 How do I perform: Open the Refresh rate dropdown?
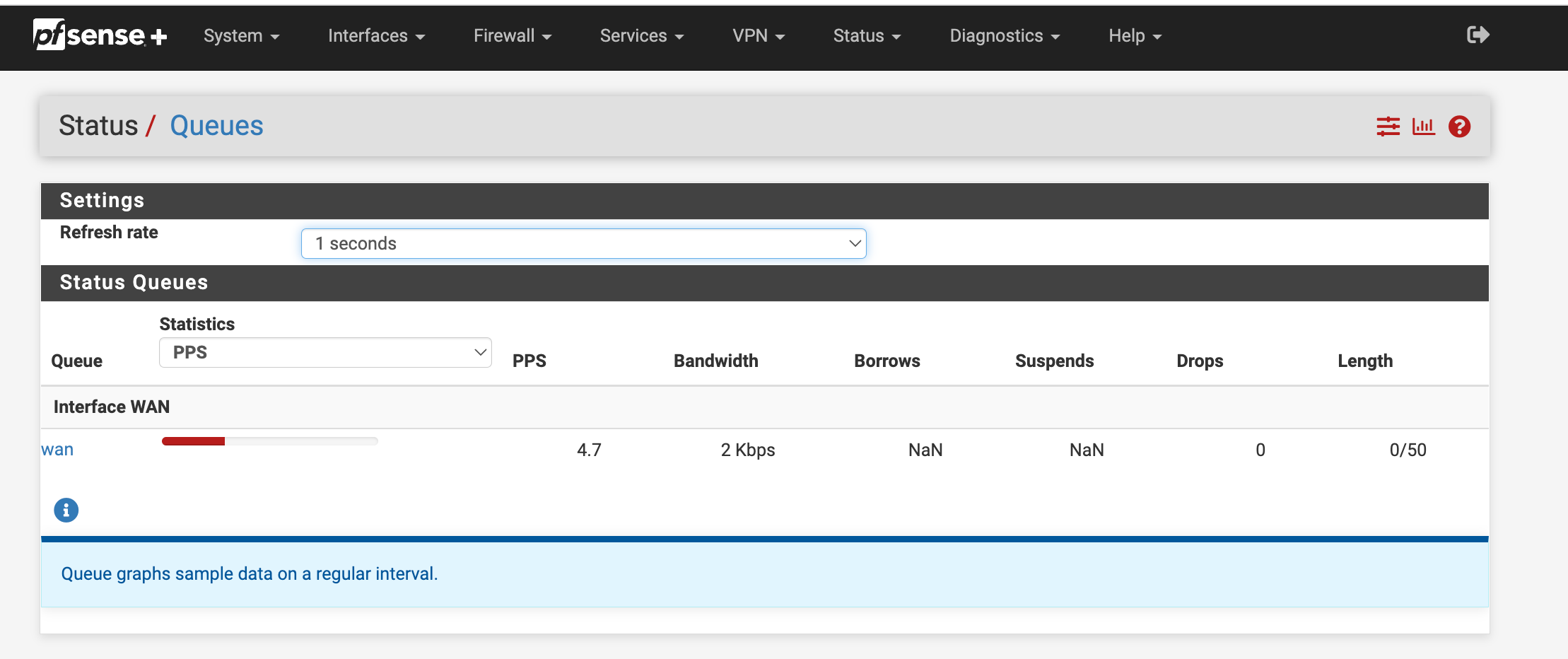(x=583, y=243)
